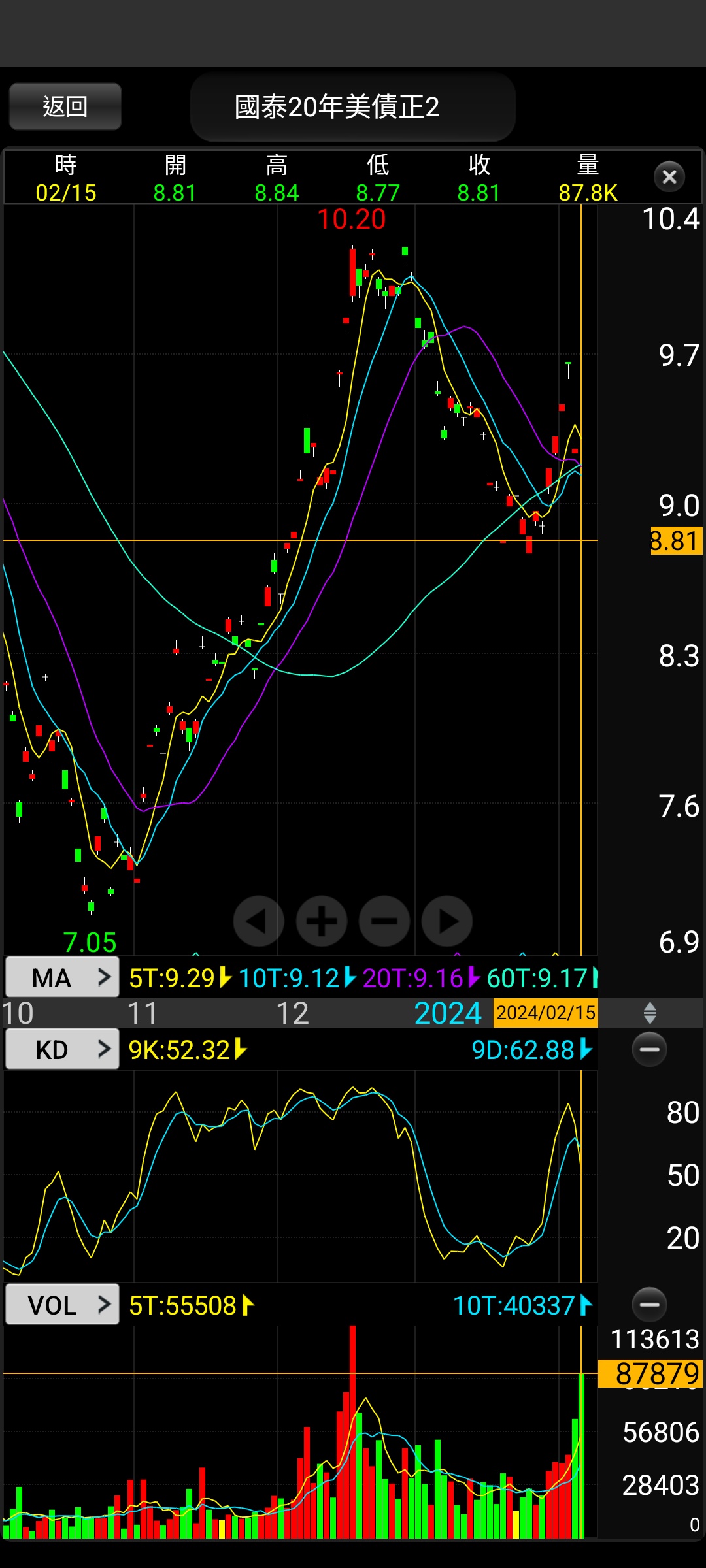Tap the 高 8.84 high price field
Image resolution: width=706 pixels, height=1568 pixels.
coord(277,178)
